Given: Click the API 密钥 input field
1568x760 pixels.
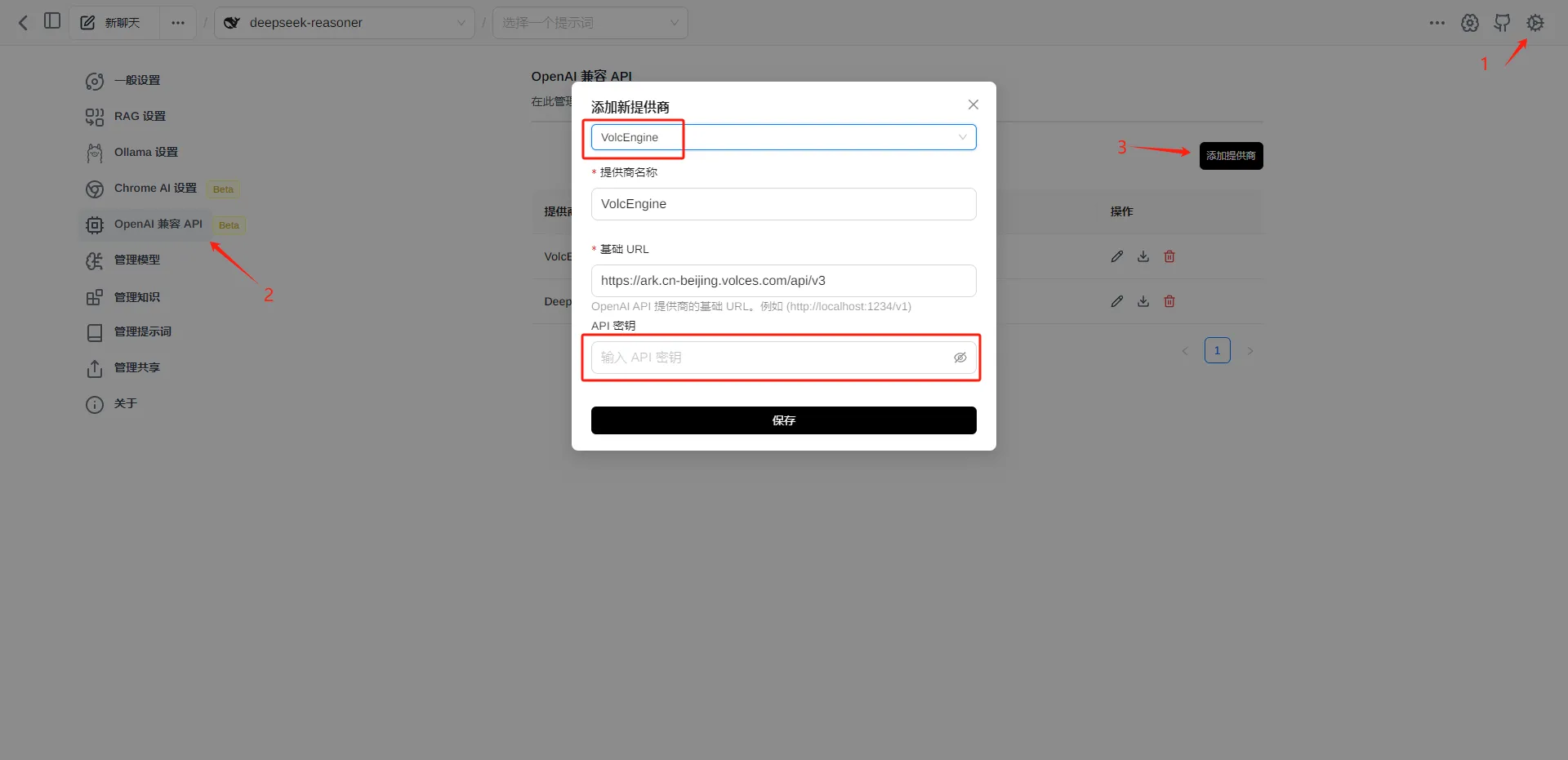Looking at the screenshot, I should [x=772, y=358].
